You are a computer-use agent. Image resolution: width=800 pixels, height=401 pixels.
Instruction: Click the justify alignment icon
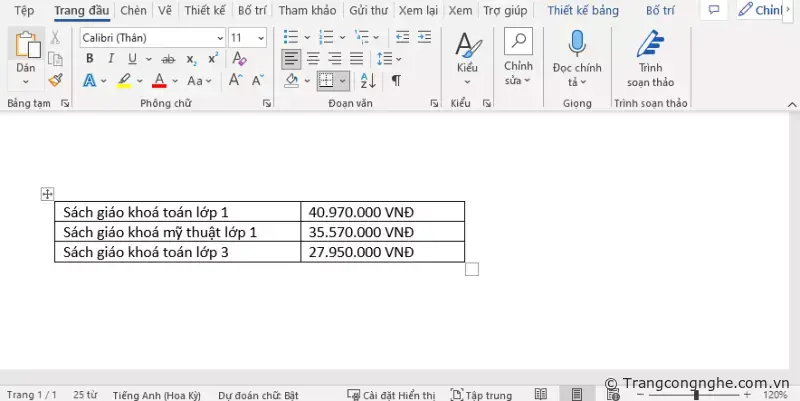(357, 59)
